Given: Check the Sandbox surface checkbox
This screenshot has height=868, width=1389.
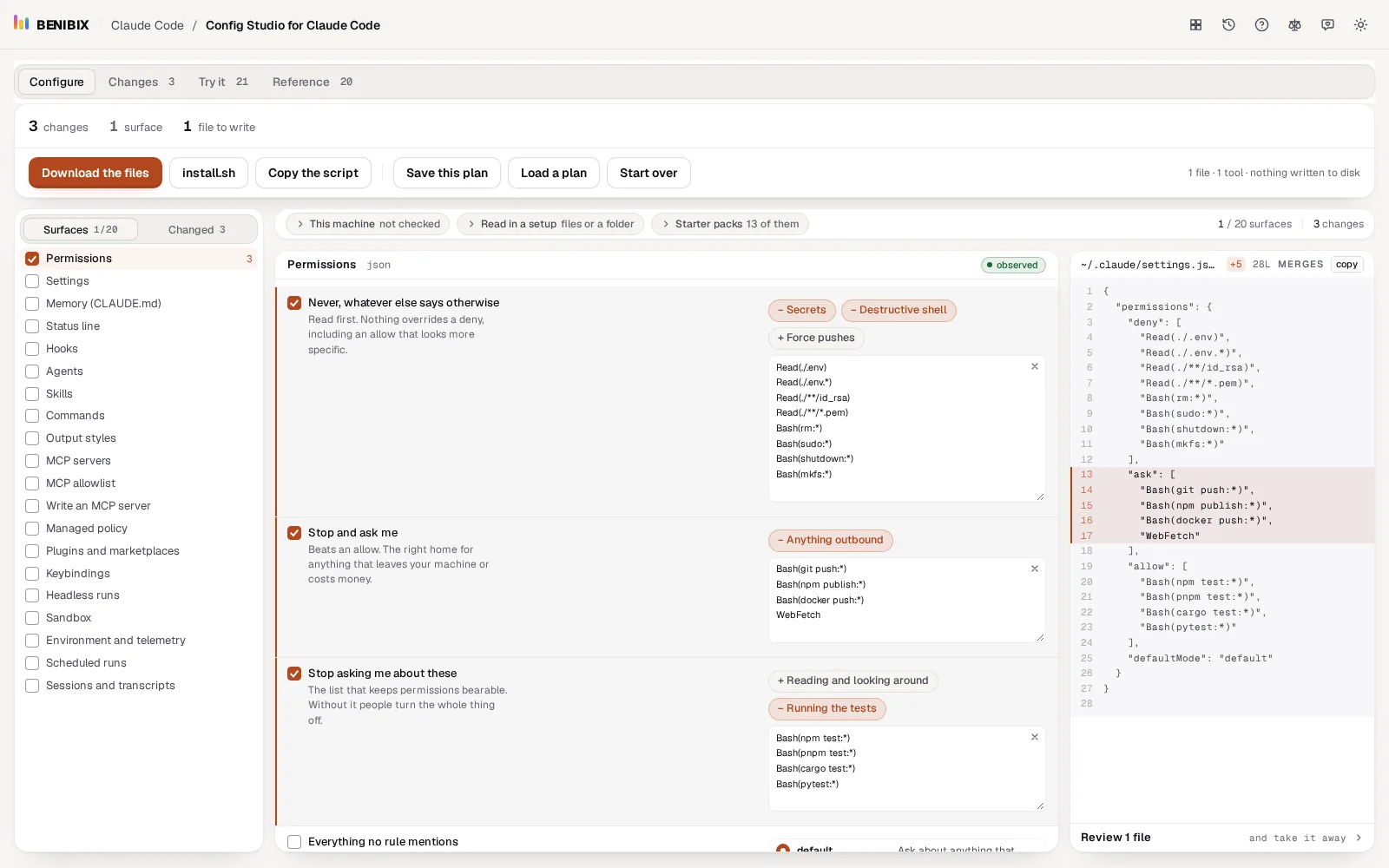Looking at the screenshot, I should [x=32, y=618].
